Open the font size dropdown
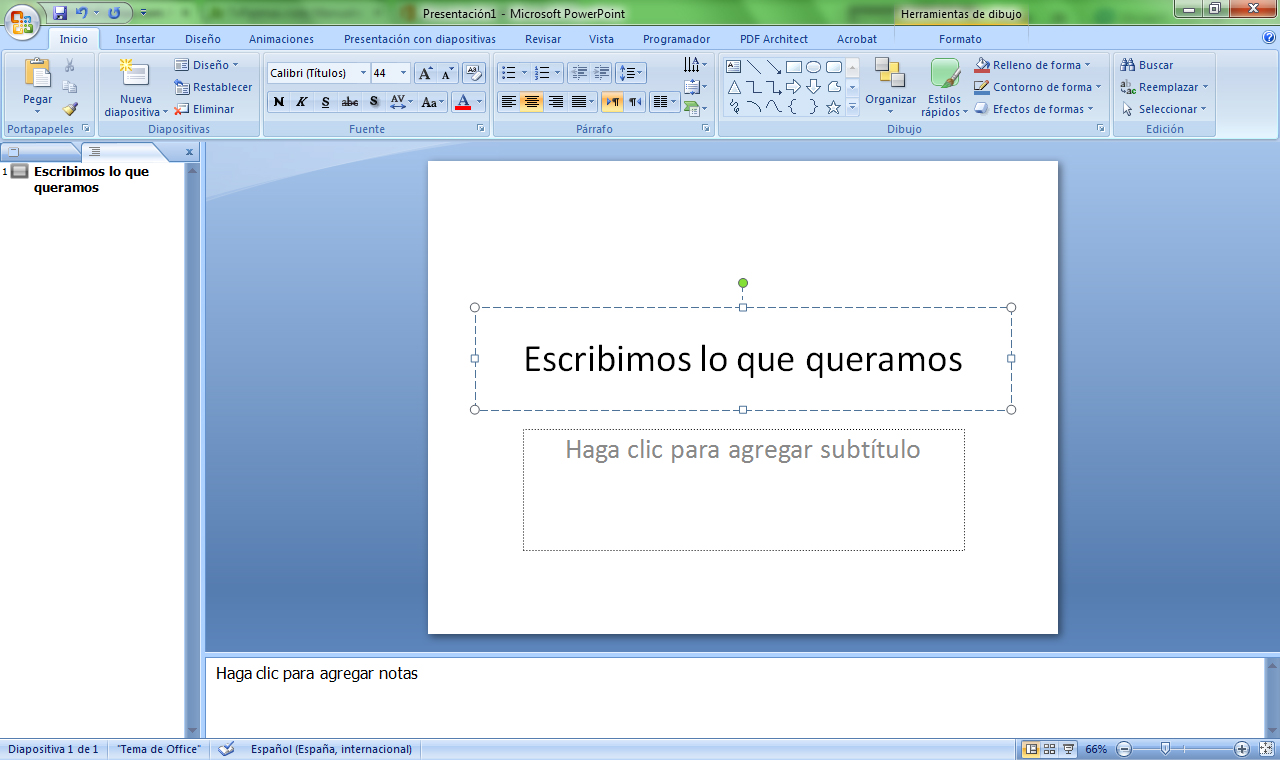 point(404,73)
